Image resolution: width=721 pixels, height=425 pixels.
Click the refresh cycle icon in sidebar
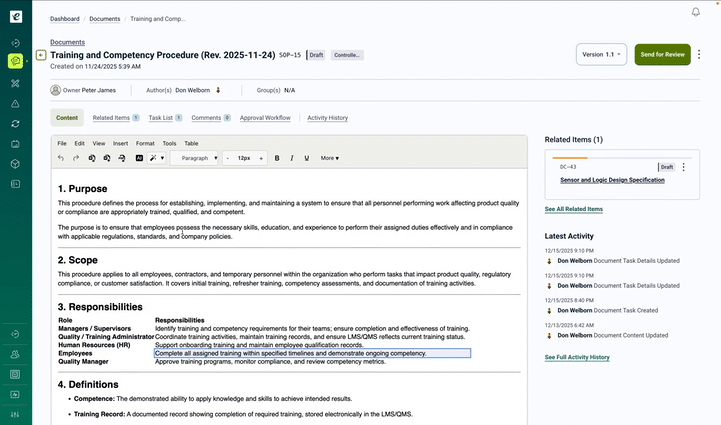tap(15, 123)
